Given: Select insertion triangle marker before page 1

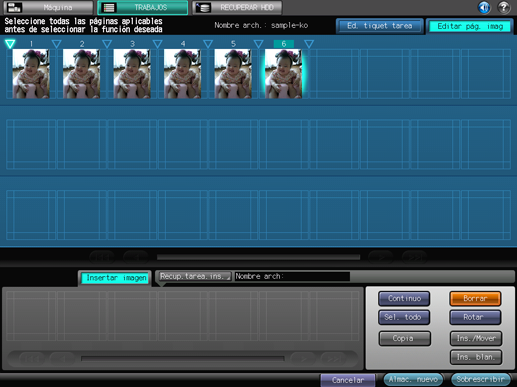Looking at the screenshot, I should tap(10, 44).
